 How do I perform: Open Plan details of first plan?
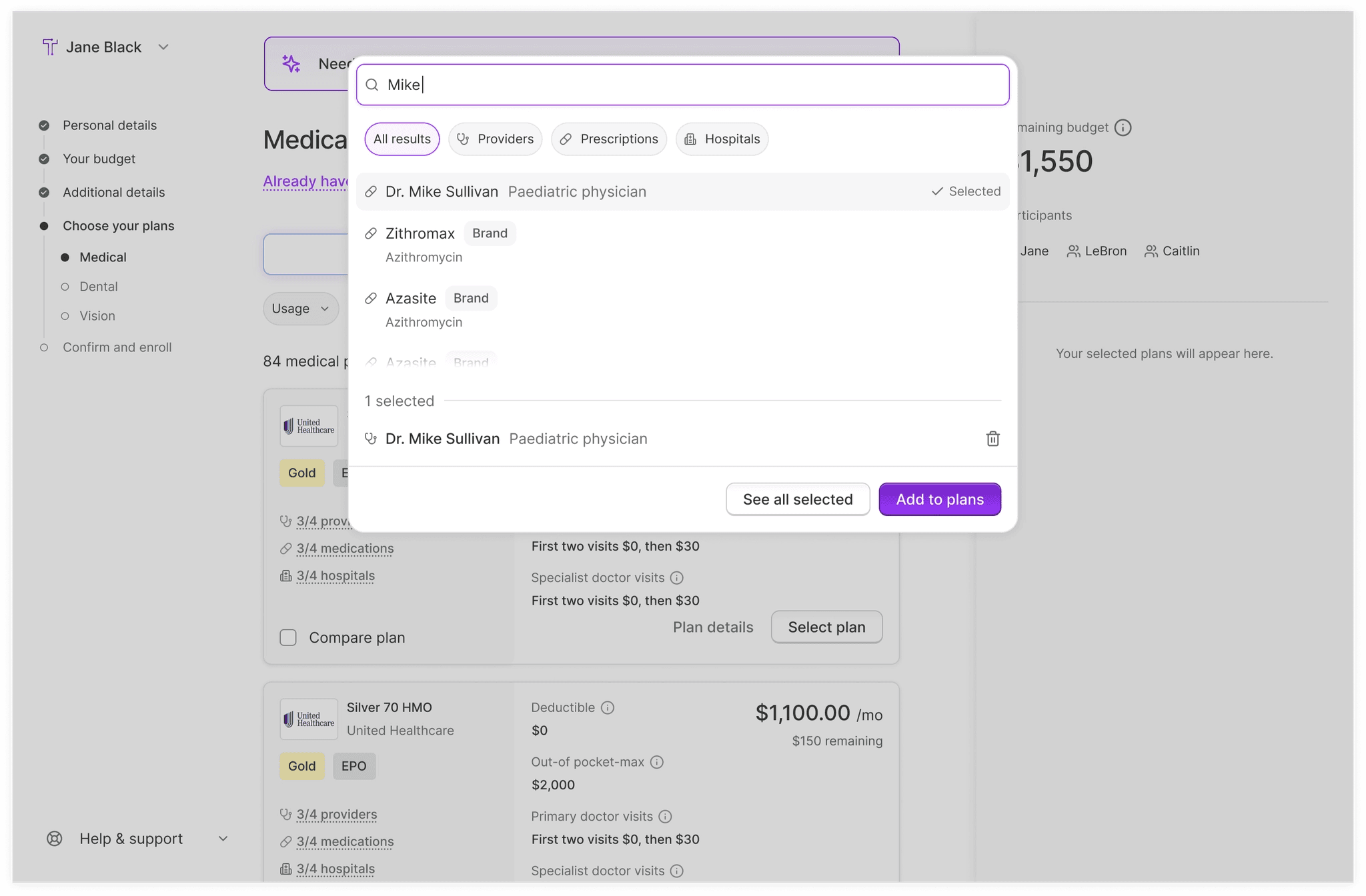pos(713,627)
